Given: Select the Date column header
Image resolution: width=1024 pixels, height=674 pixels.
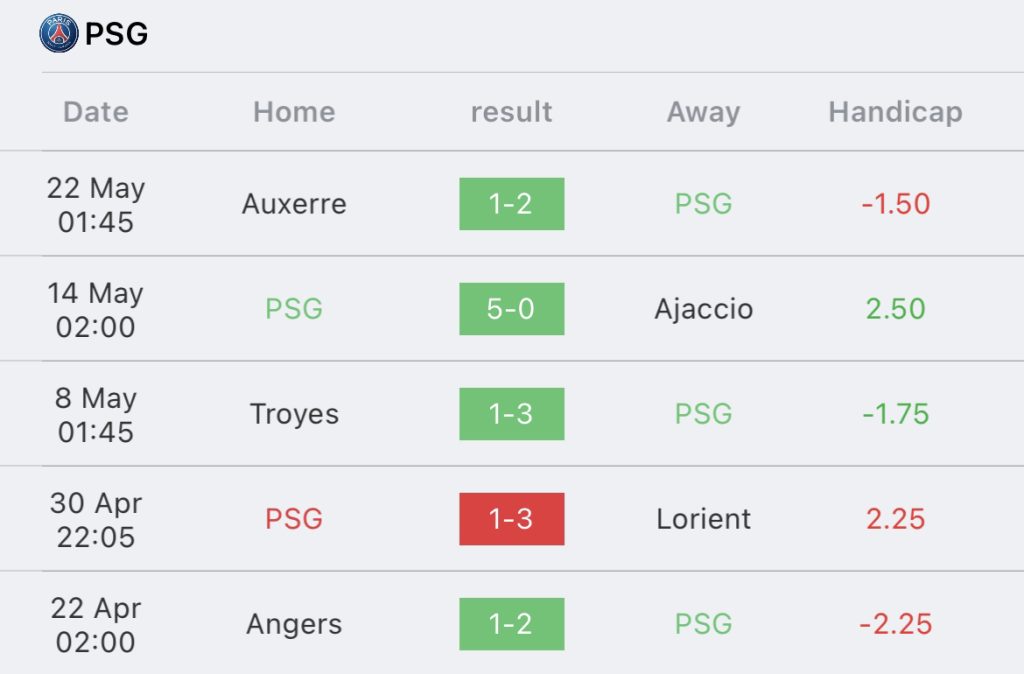Looking at the screenshot, I should pyautogui.click(x=95, y=112).
